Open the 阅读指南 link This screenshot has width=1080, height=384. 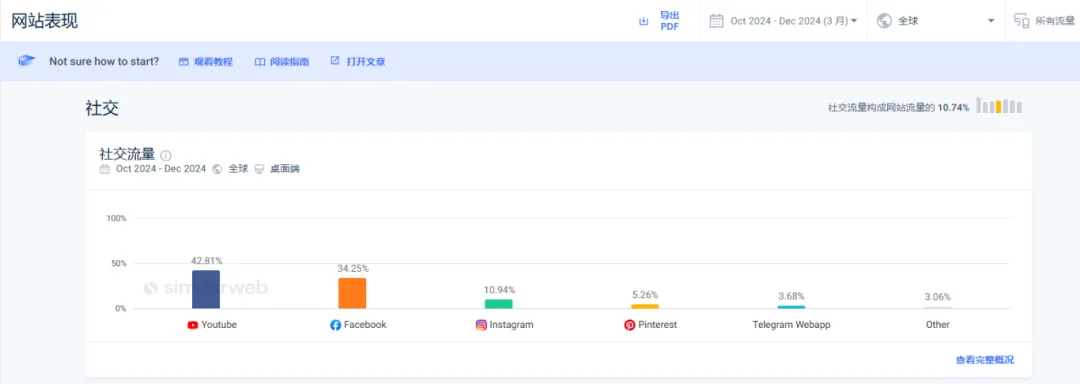[x=282, y=61]
